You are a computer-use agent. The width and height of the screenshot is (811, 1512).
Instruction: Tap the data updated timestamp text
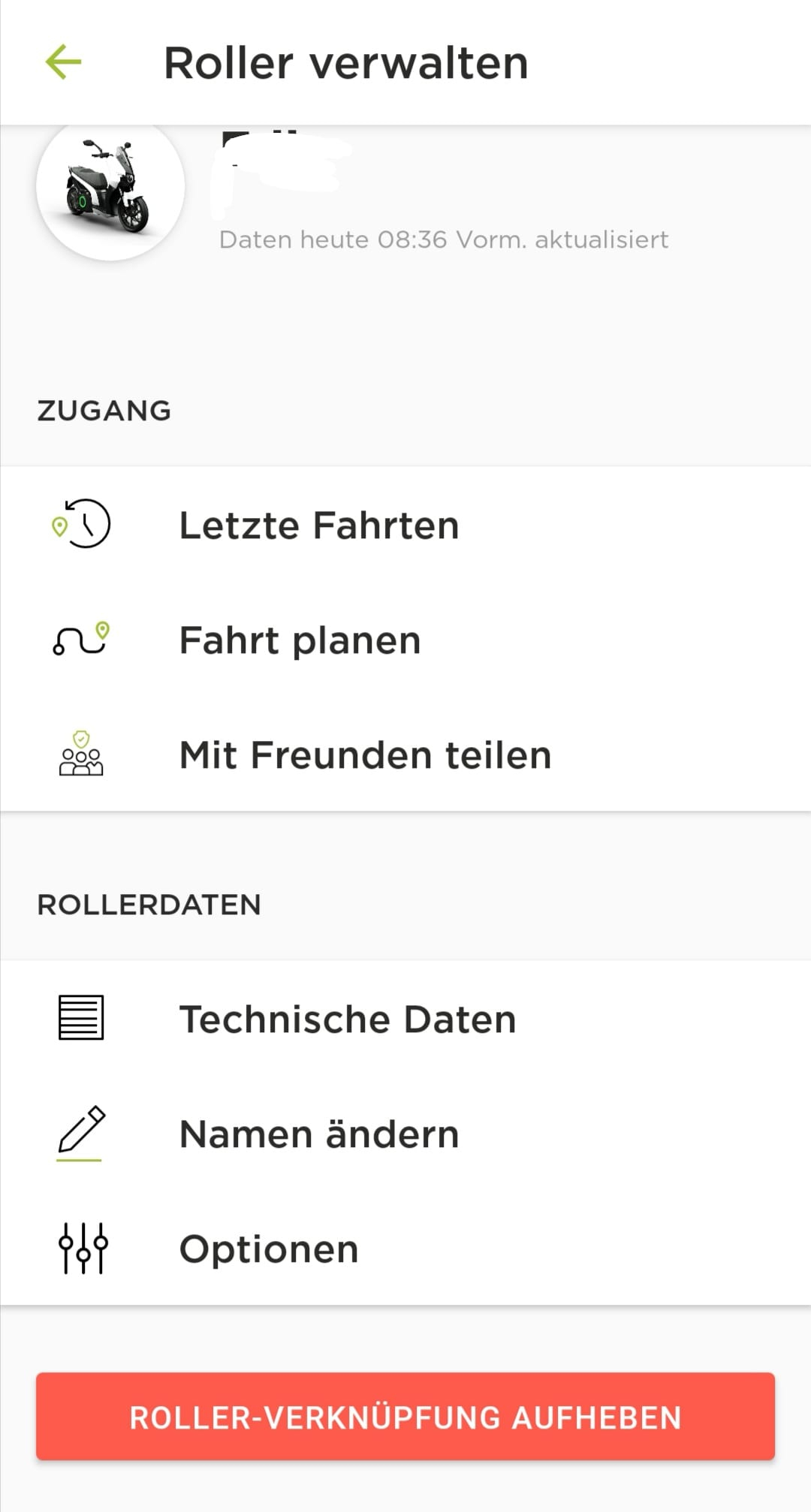point(443,239)
